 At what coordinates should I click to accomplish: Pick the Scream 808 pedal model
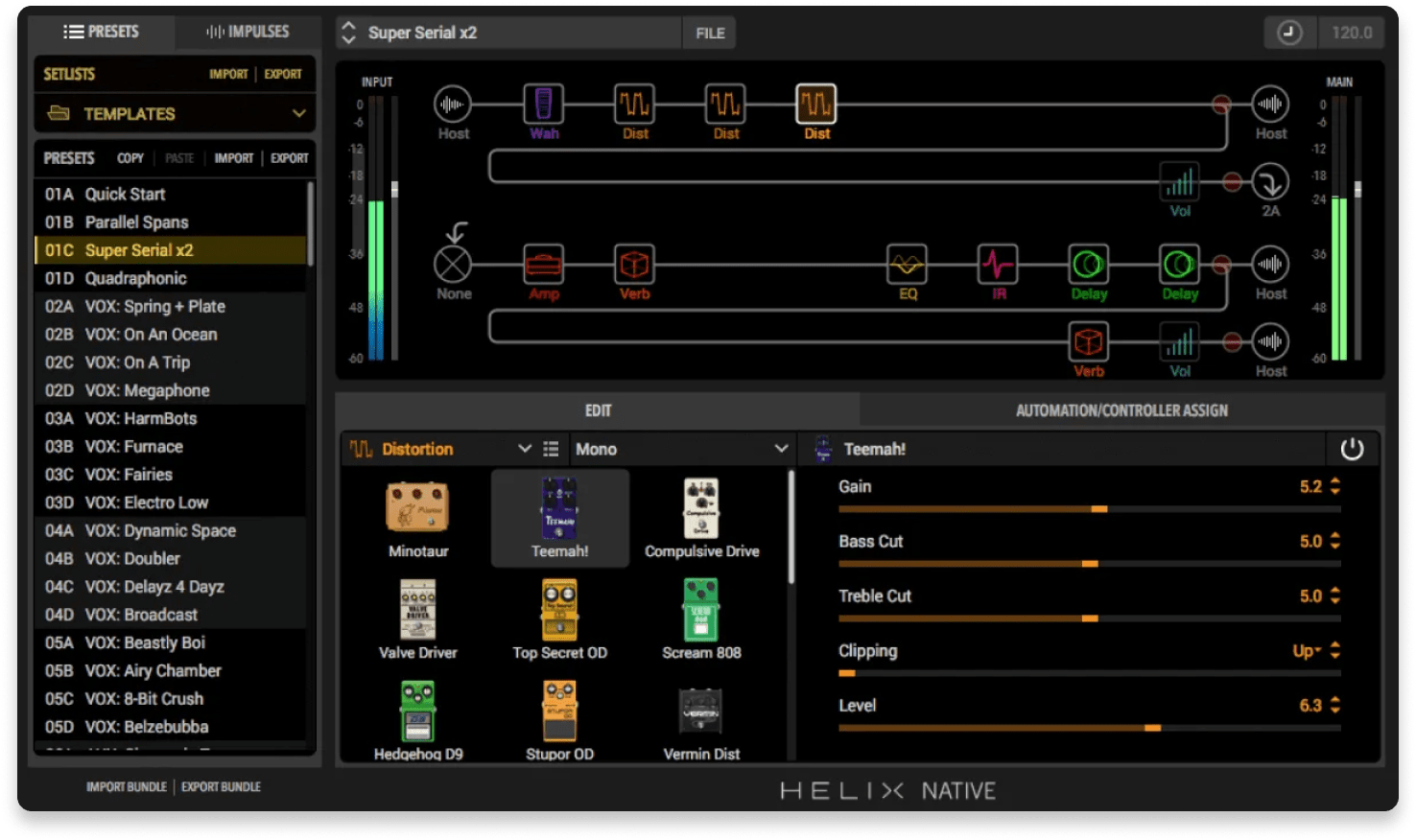tap(700, 610)
